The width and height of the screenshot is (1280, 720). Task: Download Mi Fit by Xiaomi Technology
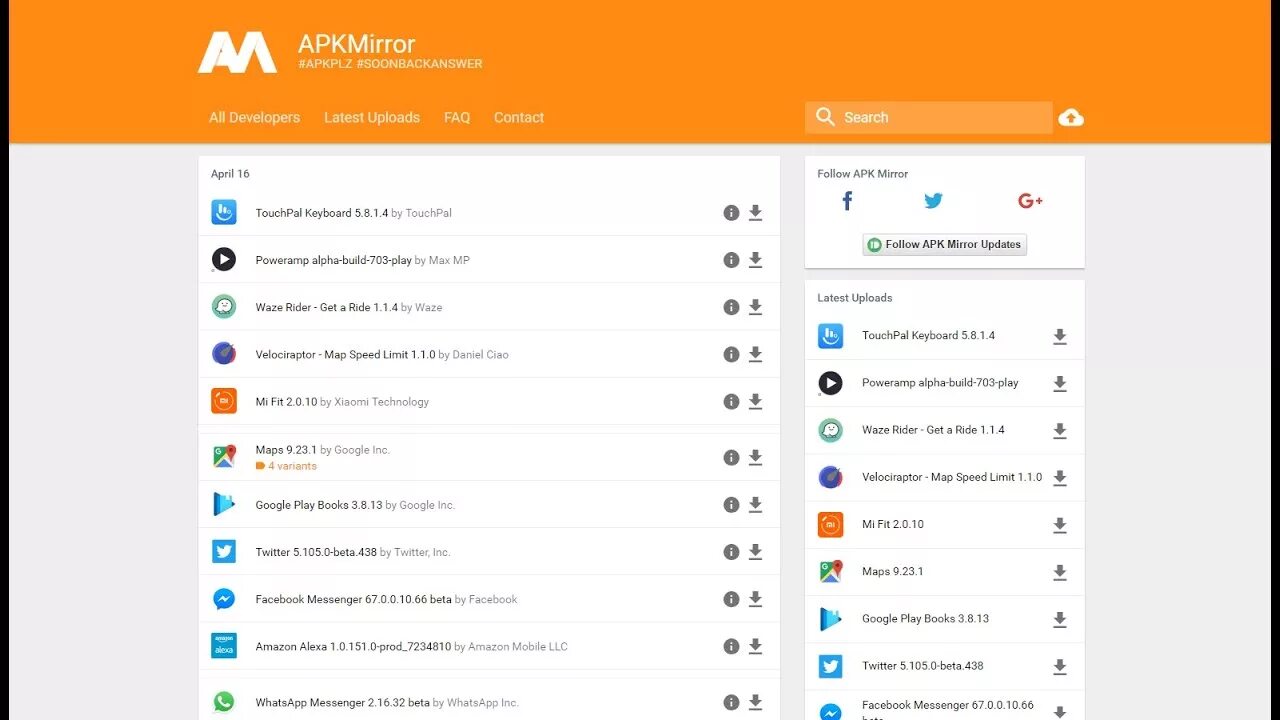pos(756,401)
